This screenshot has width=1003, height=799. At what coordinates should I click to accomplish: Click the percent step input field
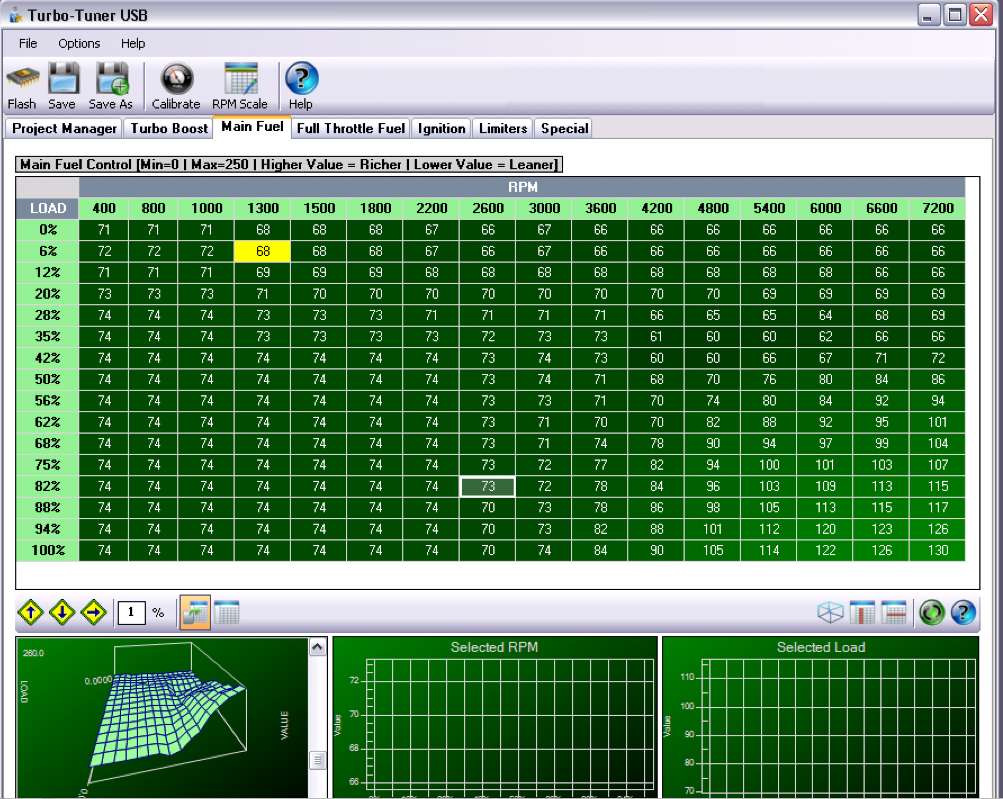[x=131, y=612]
